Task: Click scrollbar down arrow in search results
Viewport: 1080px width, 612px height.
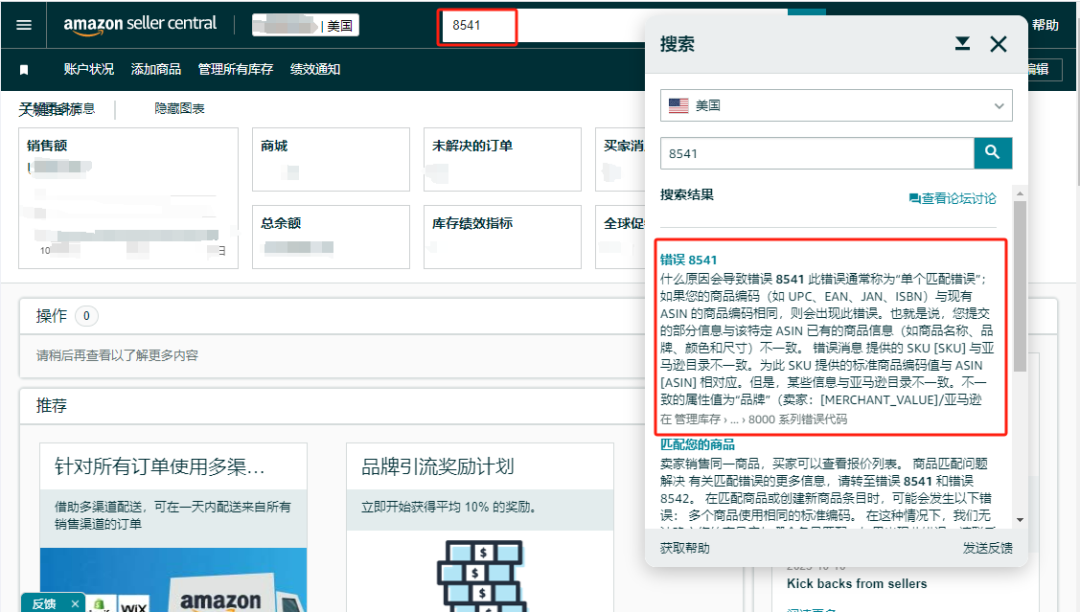Action: (1019, 519)
